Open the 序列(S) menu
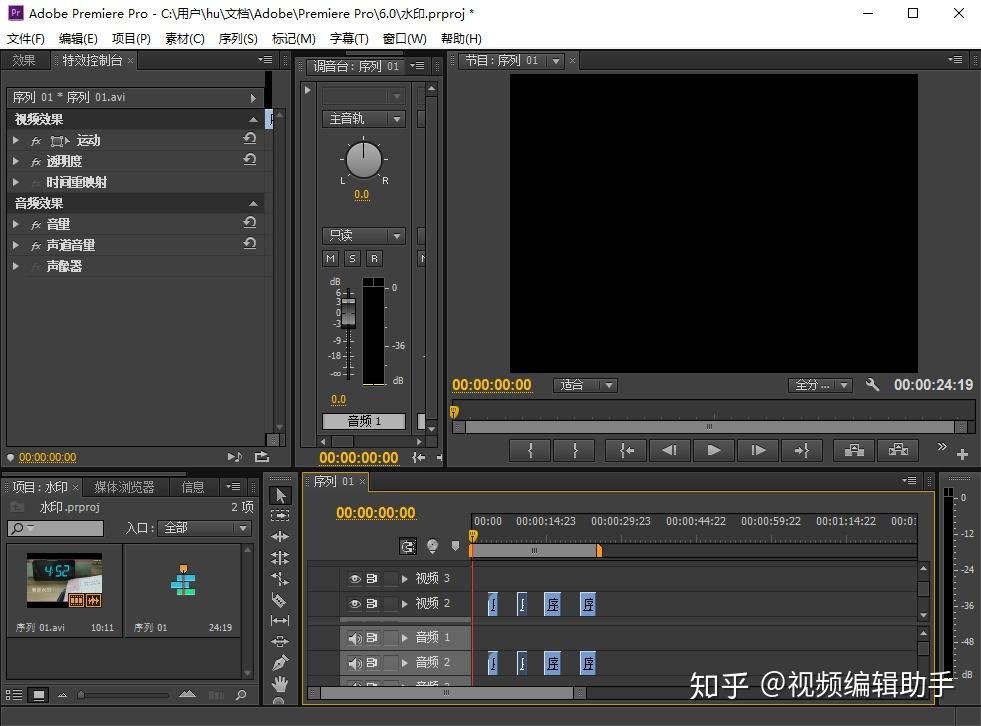This screenshot has height=726, width=981. point(238,39)
